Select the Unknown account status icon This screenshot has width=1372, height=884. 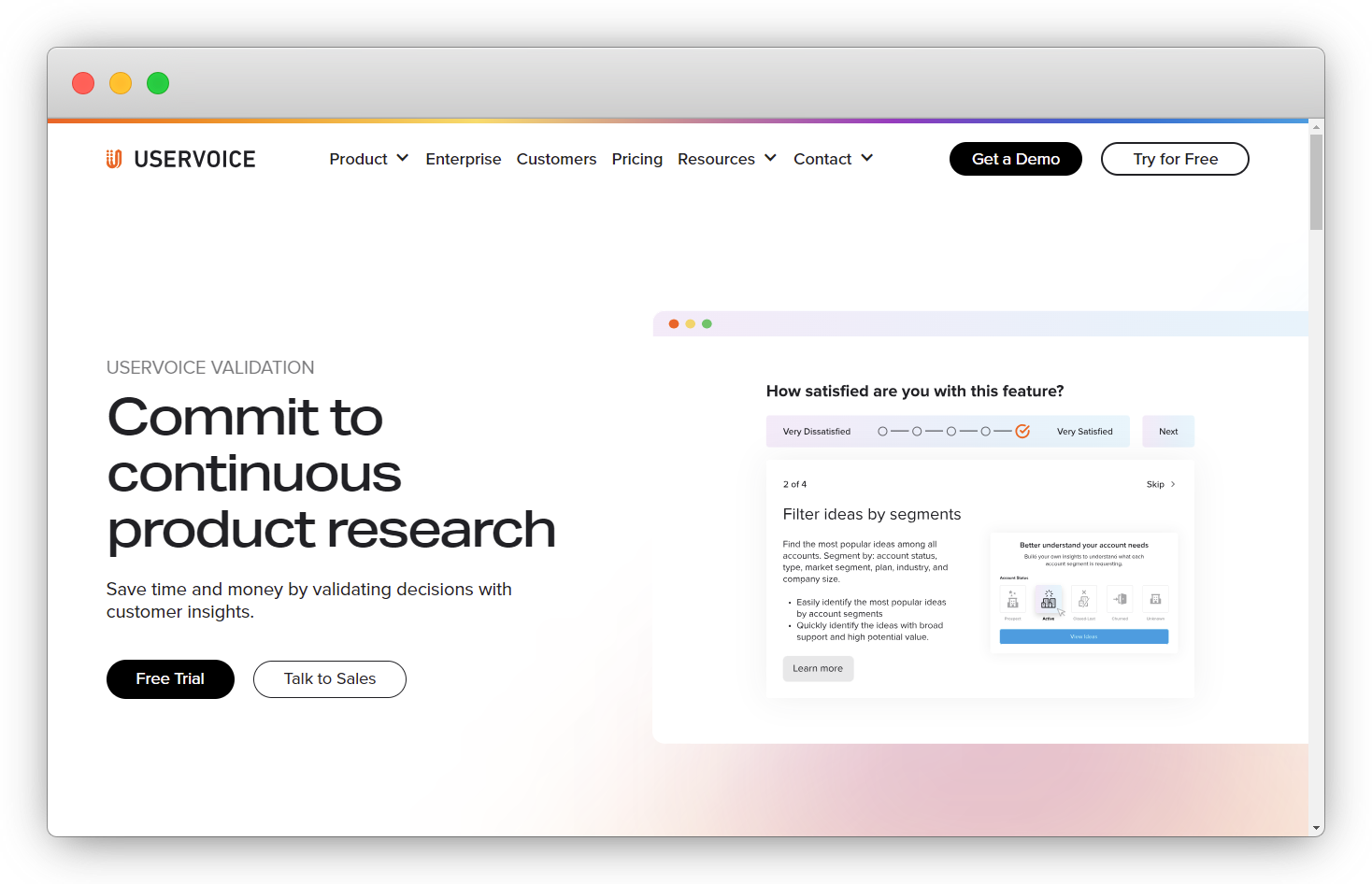tap(1155, 600)
